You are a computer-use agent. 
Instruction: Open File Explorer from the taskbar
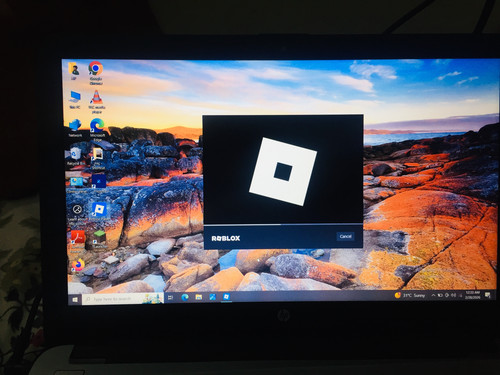(199, 297)
